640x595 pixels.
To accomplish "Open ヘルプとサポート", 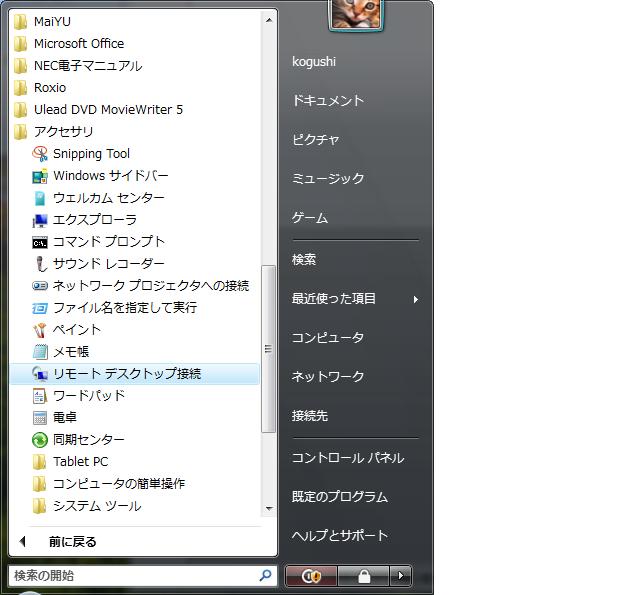I will point(340,535).
